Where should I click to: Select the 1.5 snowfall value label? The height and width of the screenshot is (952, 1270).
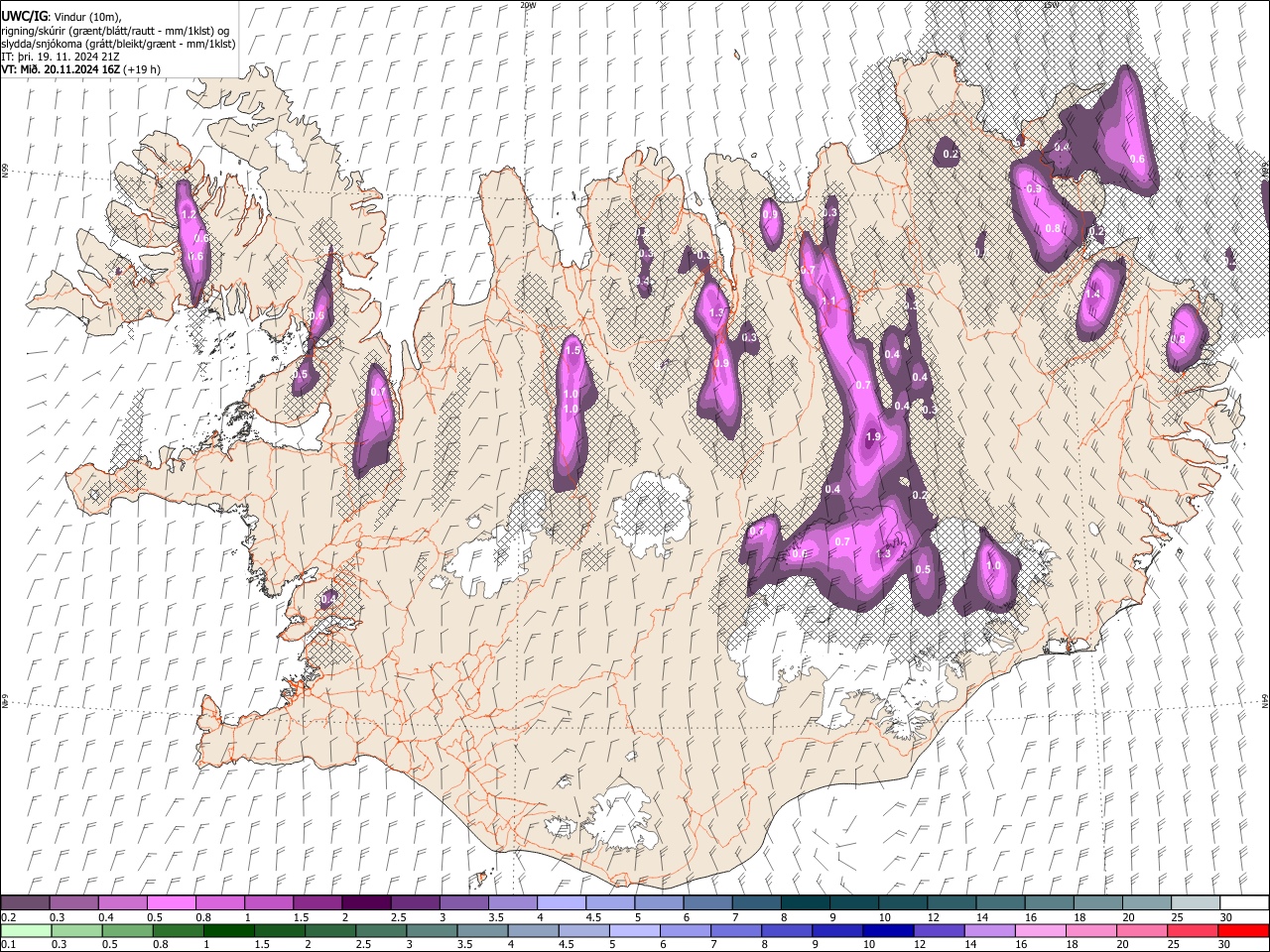tap(572, 350)
